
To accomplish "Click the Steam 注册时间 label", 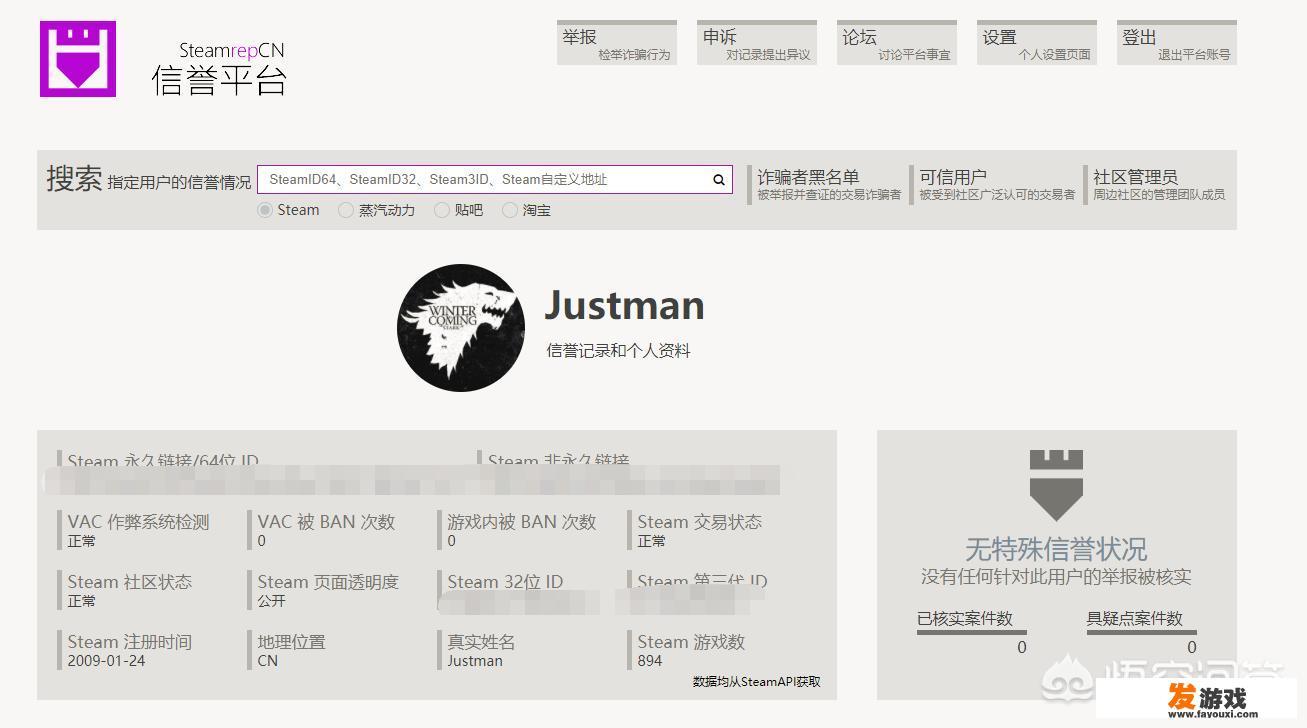I will coord(129,642).
